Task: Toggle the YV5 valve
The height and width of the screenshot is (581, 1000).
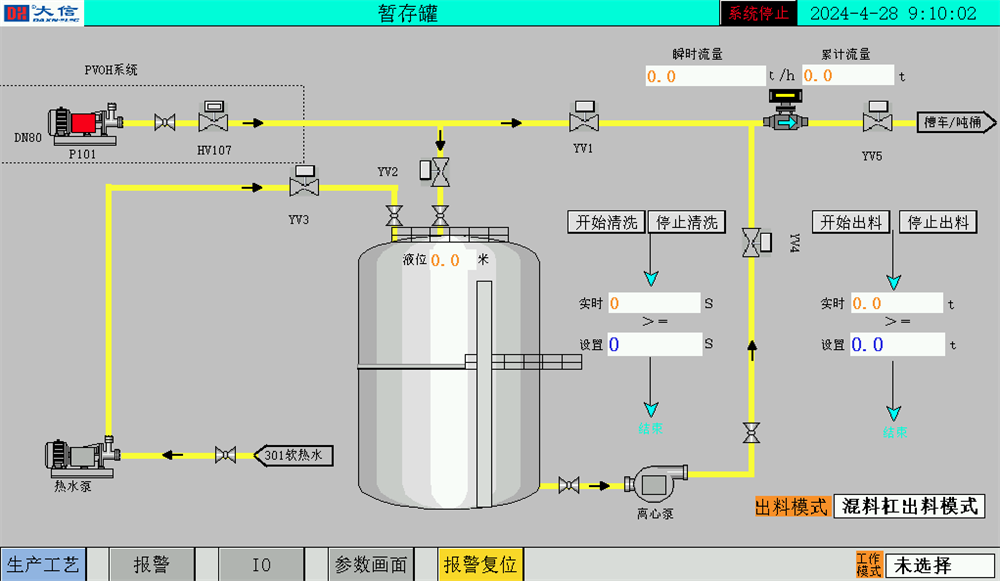Action: point(878,116)
